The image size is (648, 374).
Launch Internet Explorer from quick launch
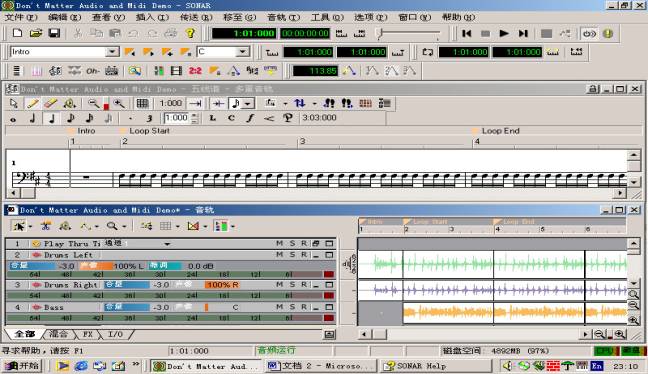81,366
